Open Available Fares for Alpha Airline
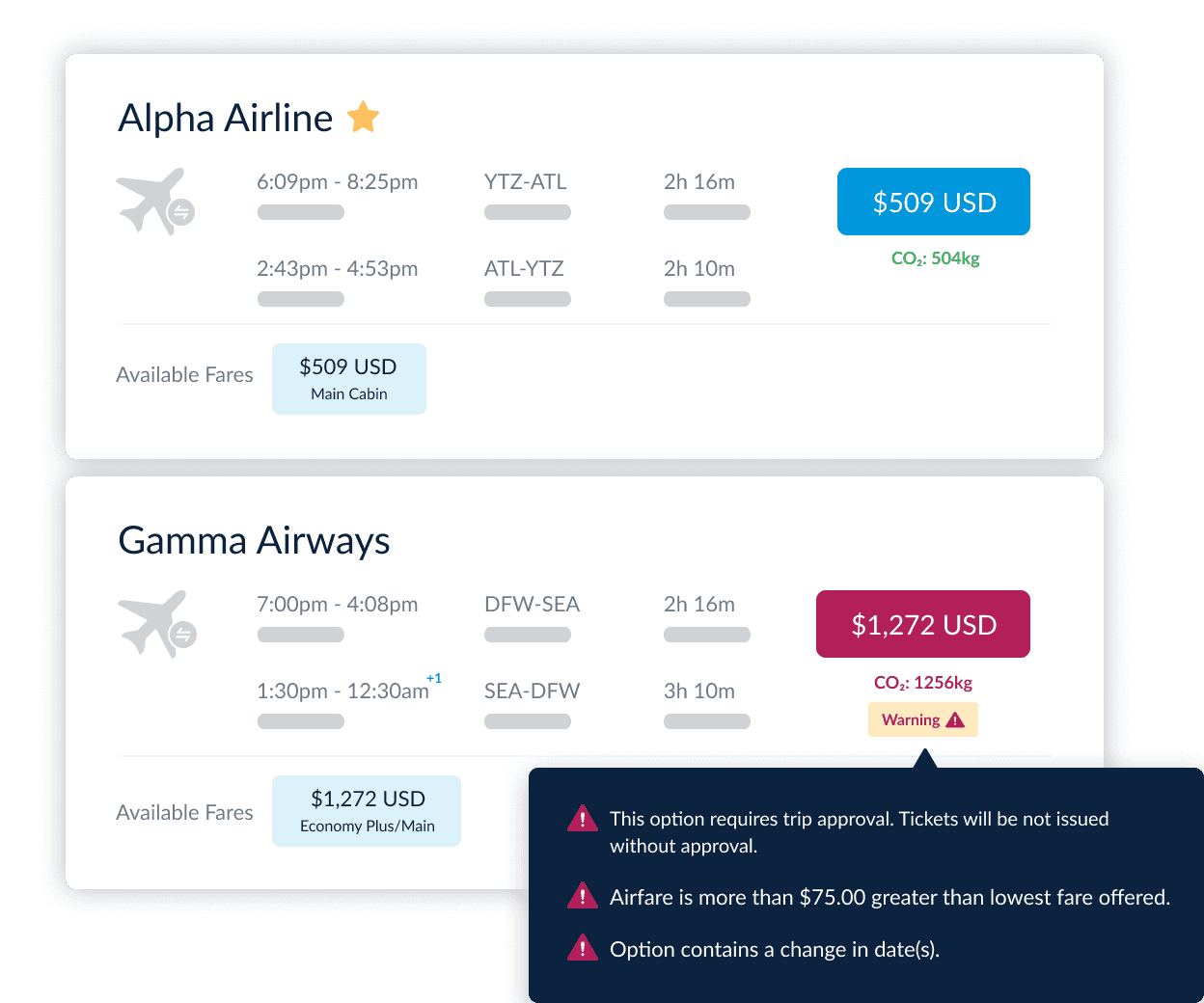The height and width of the screenshot is (1003, 1204). click(x=184, y=374)
